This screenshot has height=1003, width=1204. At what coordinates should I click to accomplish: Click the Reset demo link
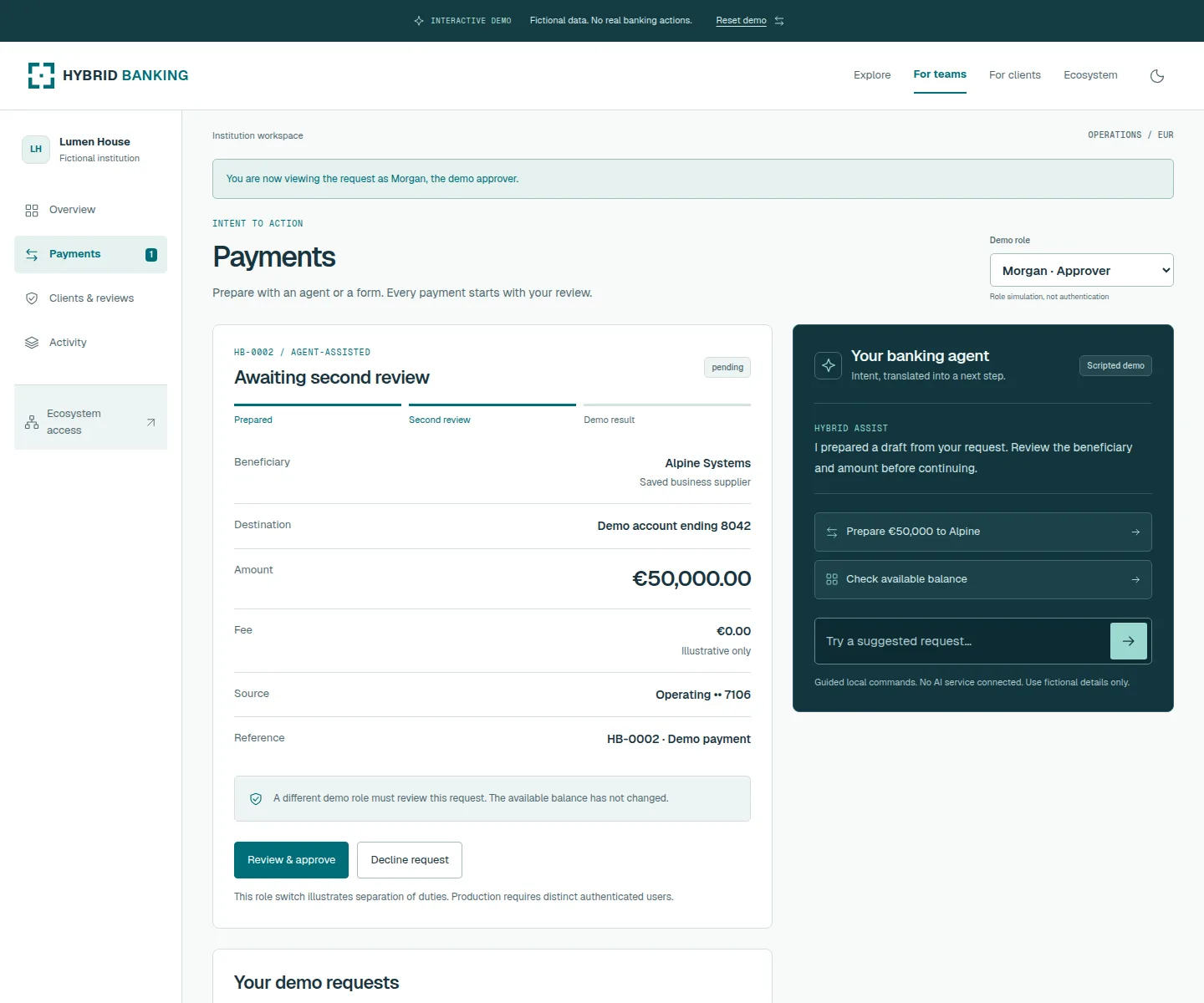(742, 21)
